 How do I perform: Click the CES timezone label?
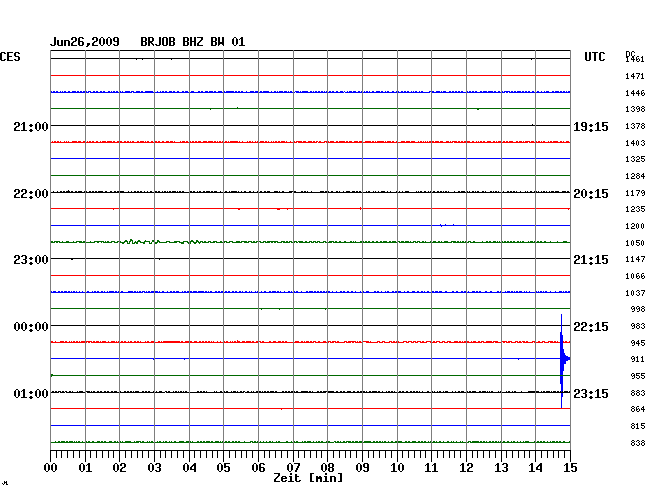tap(10, 57)
